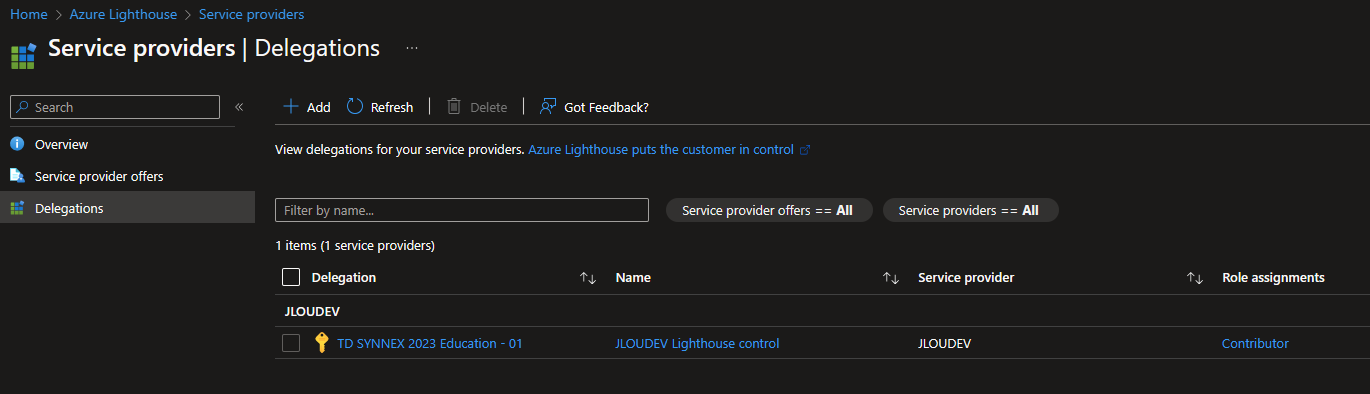This screenshot has height=394, width=1370.
Task: Click the external link icon
Action: [805, 150]
